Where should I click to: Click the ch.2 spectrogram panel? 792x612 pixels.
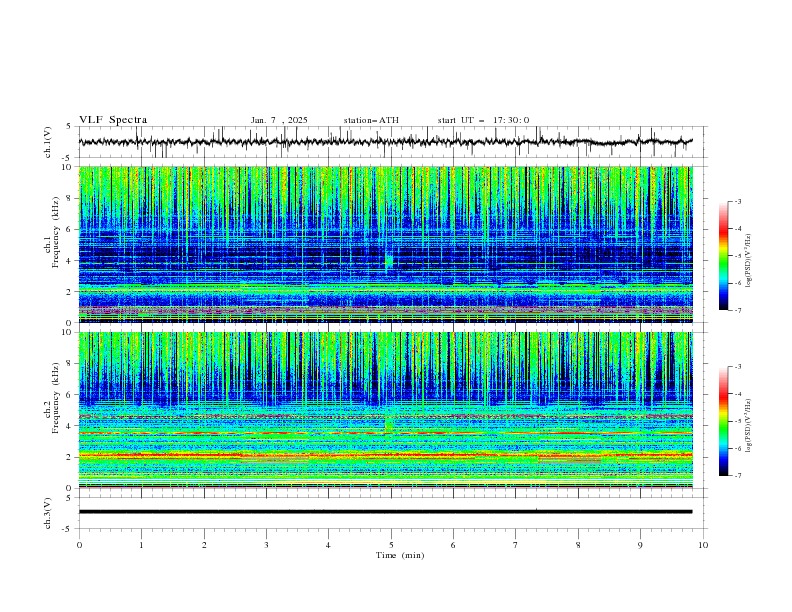click(386, 410)
